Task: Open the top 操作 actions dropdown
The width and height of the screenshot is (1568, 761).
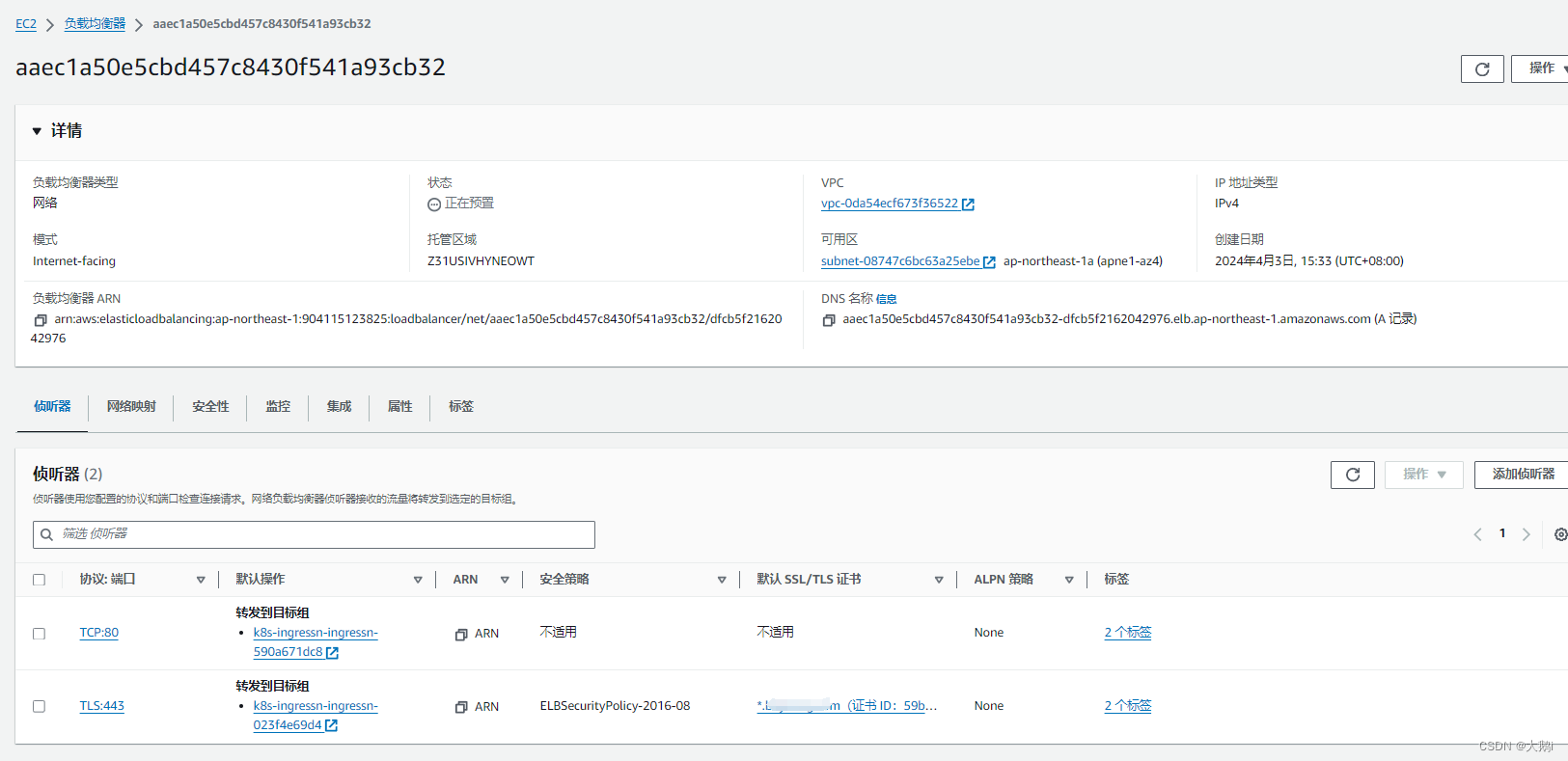Action: [1541, 68]
